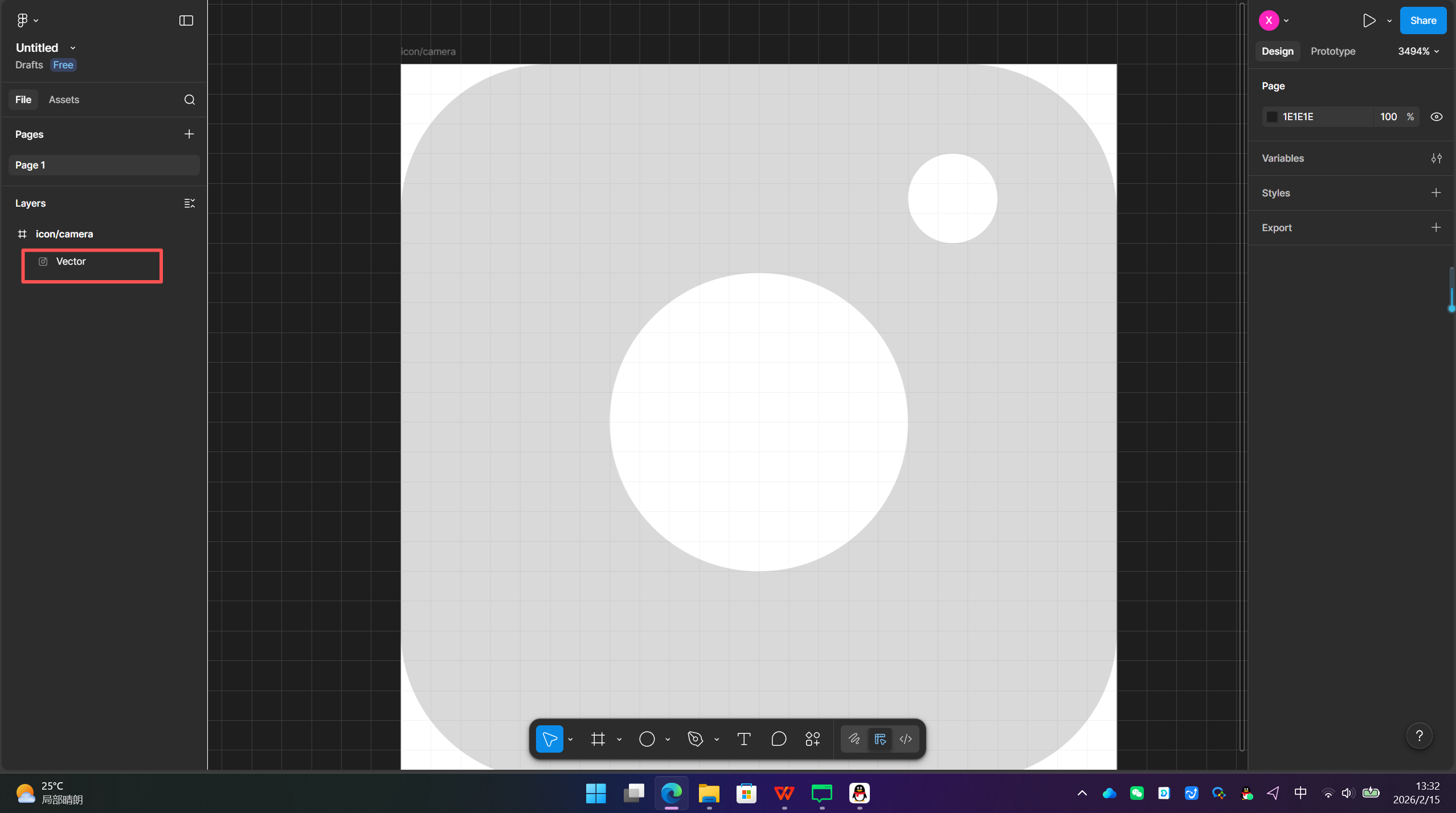The height and width of the screenshot is (813, 1456).
Task: Open Variables settings icon
Action: tap(1436, 158)
